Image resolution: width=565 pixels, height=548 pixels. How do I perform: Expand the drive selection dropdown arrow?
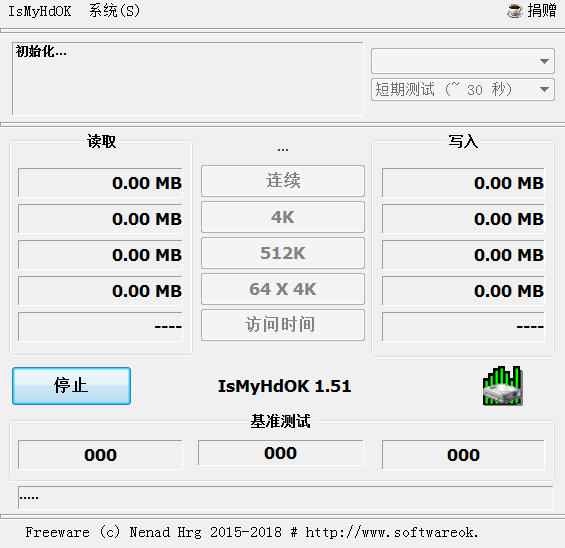(544, 61)
